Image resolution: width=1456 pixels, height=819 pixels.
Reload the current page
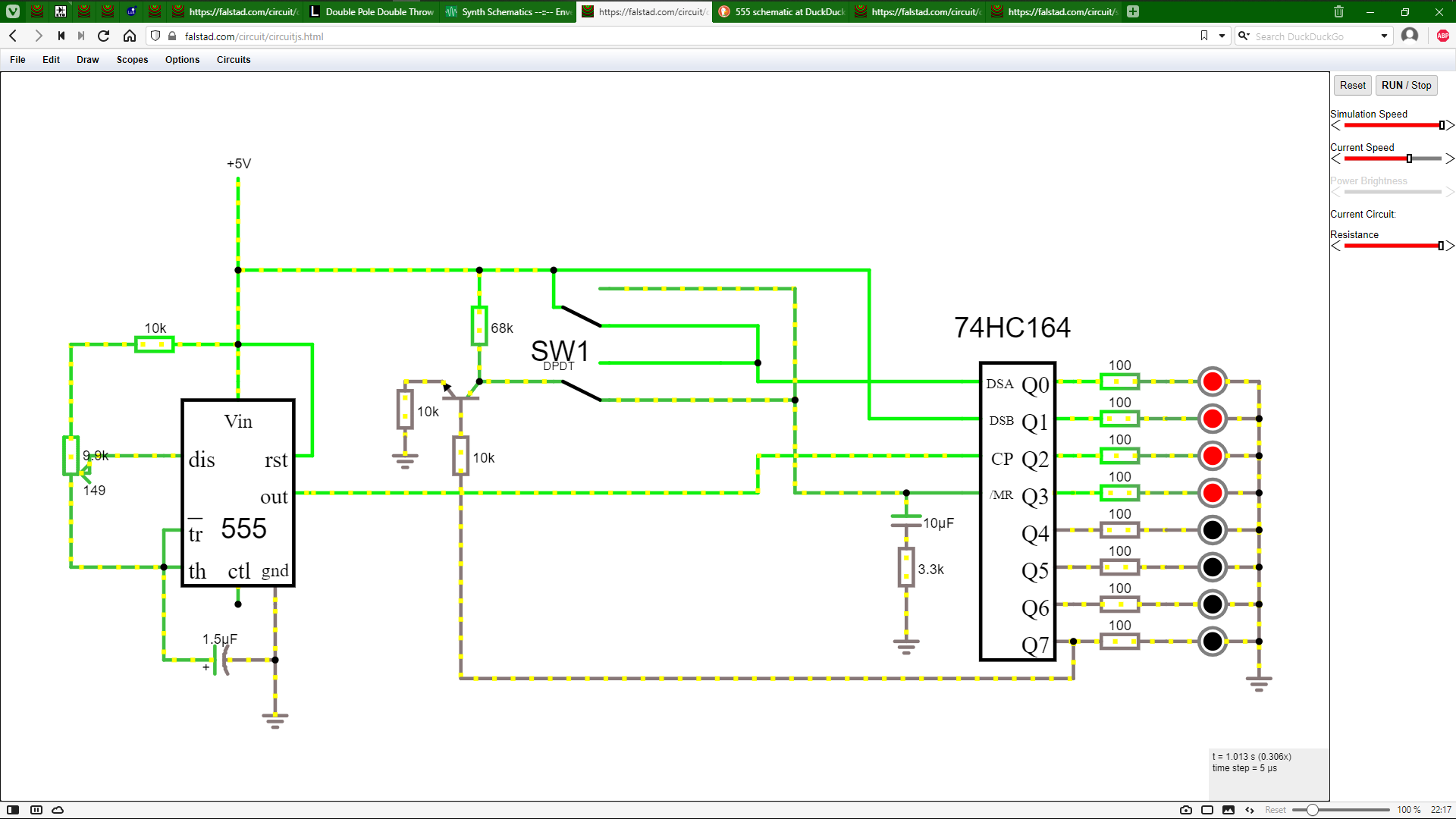104,36
